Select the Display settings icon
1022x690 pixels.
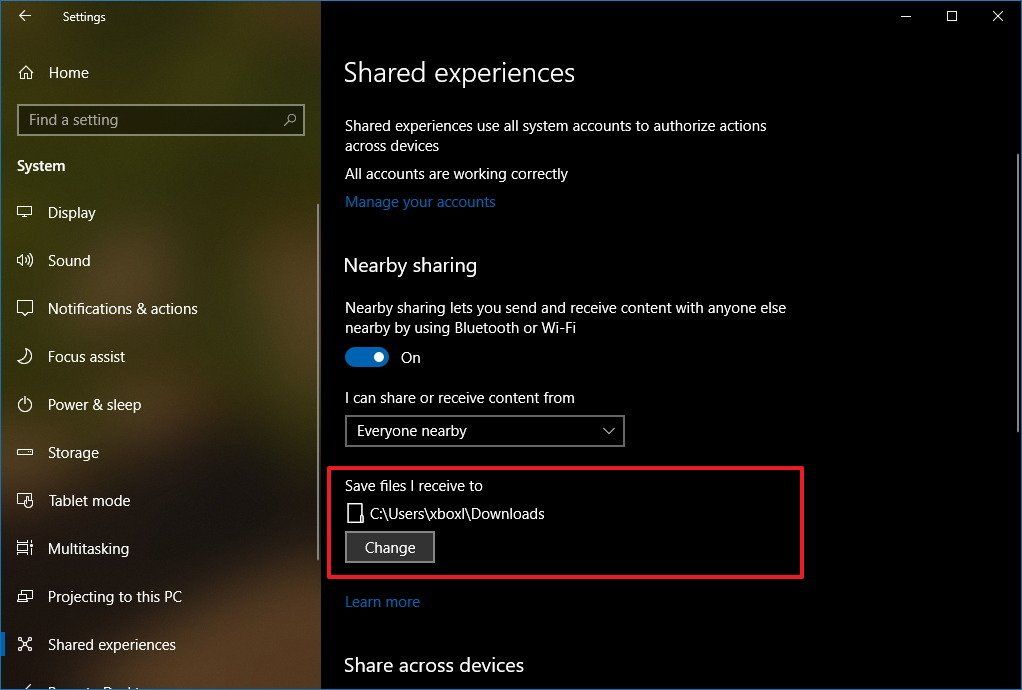click(x=28, y=212)
